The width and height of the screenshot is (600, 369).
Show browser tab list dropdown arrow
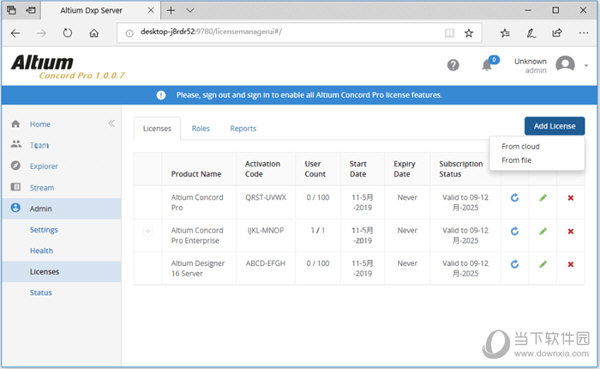point(190,10)
